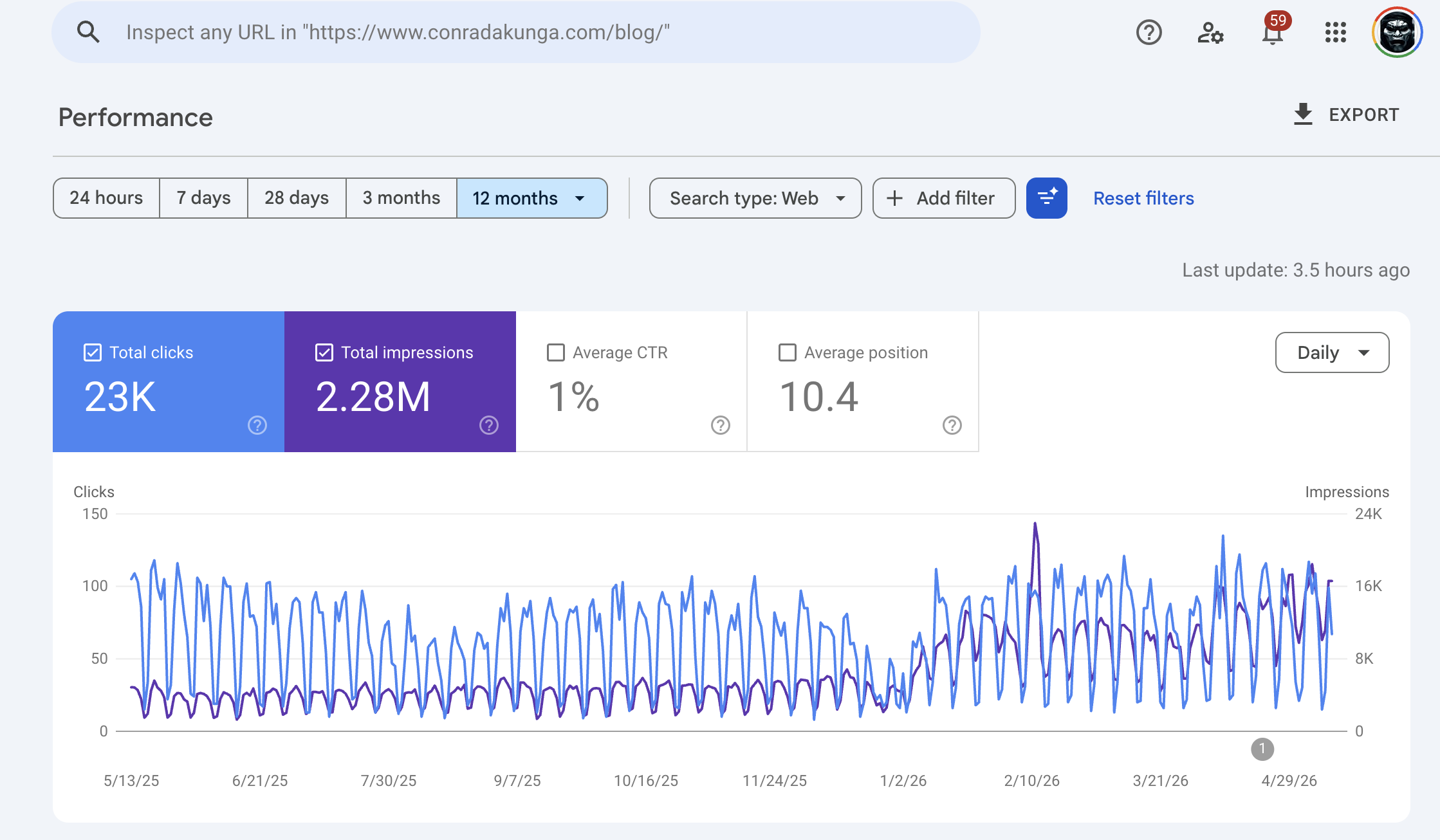Click the Add filter button

(x=944, y=198)
